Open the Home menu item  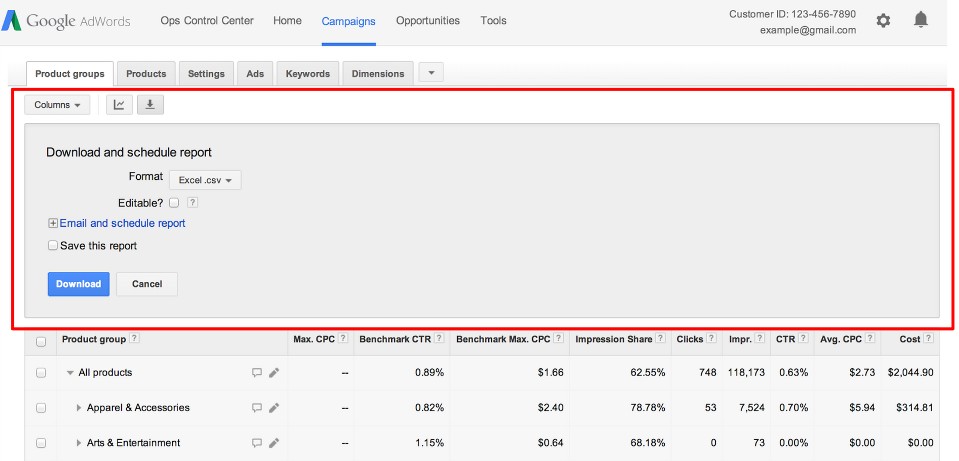287,21
